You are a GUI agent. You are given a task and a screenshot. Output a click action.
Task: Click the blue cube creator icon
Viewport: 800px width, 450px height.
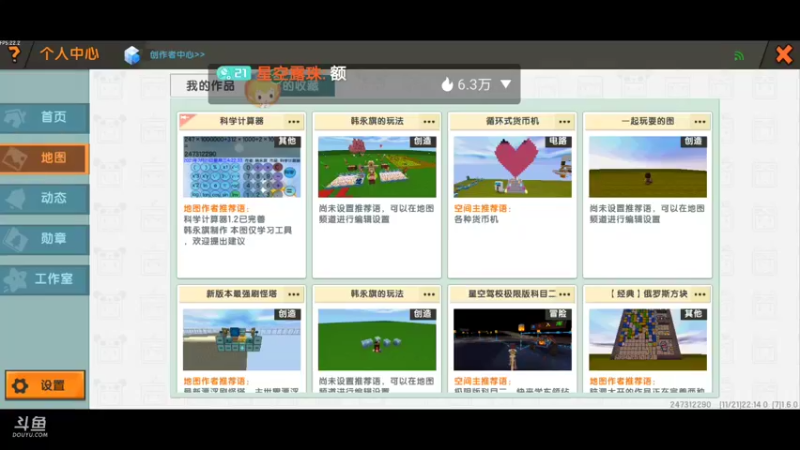132,55
